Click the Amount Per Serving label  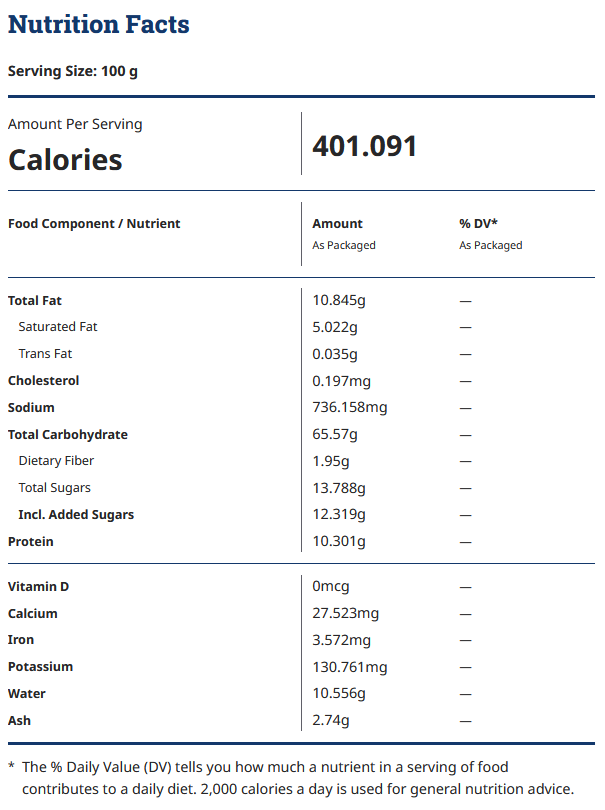click(x=75, y=124)
